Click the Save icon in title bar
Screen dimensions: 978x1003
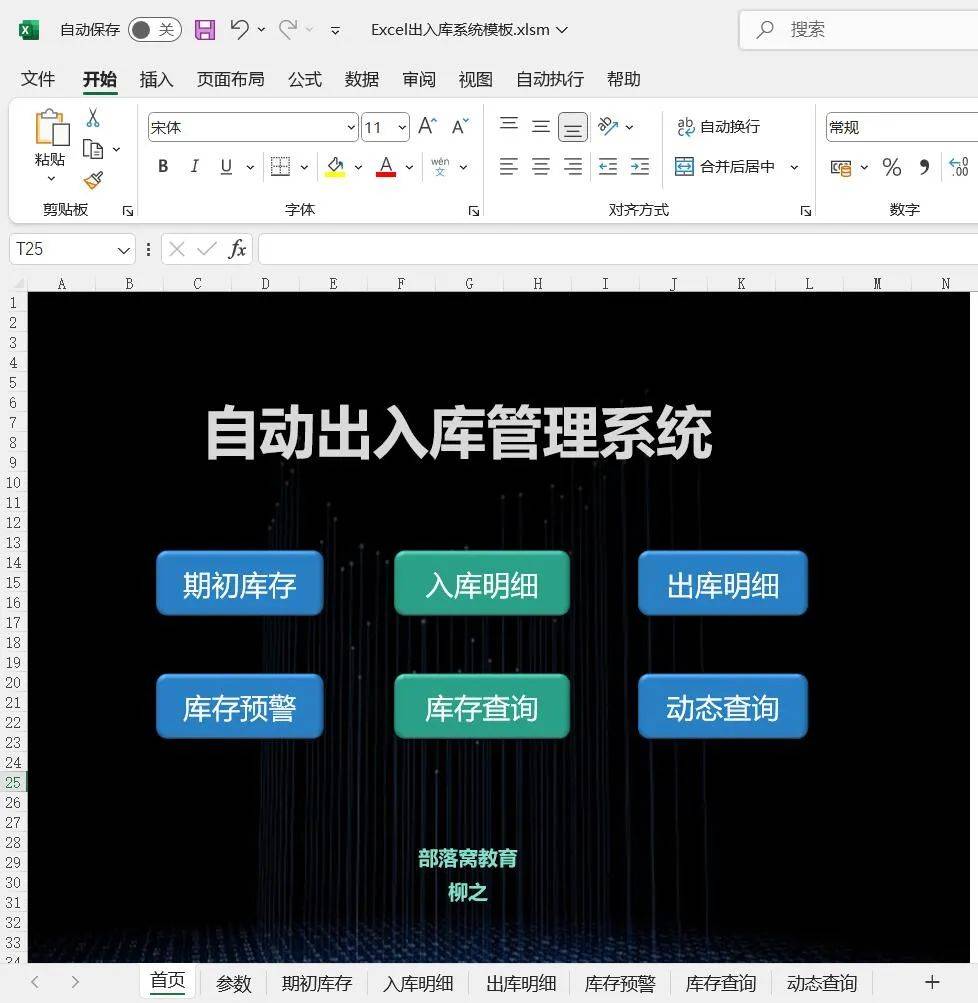tap(205, 29)
